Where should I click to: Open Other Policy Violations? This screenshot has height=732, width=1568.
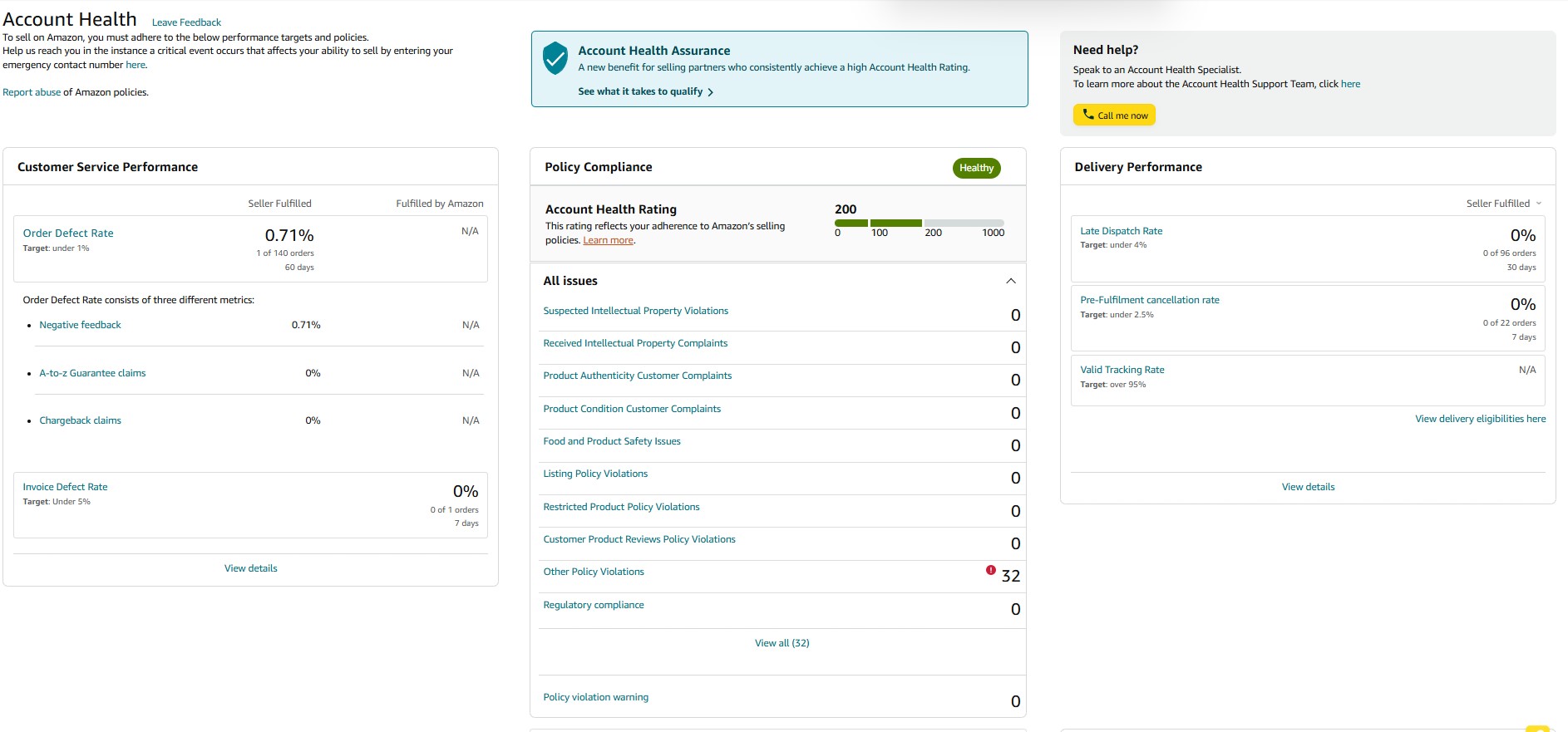tap(594, 572)
